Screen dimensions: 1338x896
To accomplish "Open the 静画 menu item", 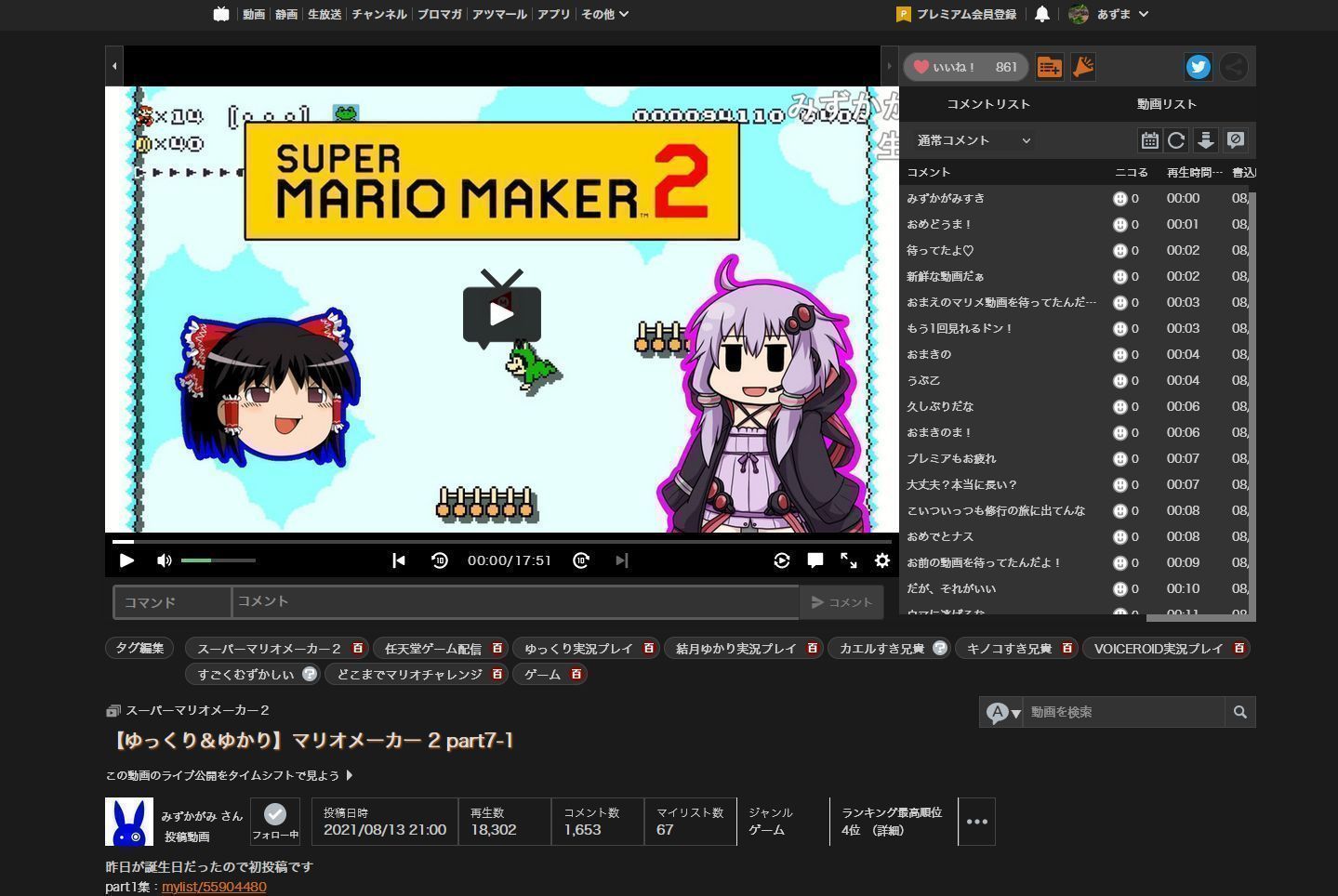I will point(286,14).
